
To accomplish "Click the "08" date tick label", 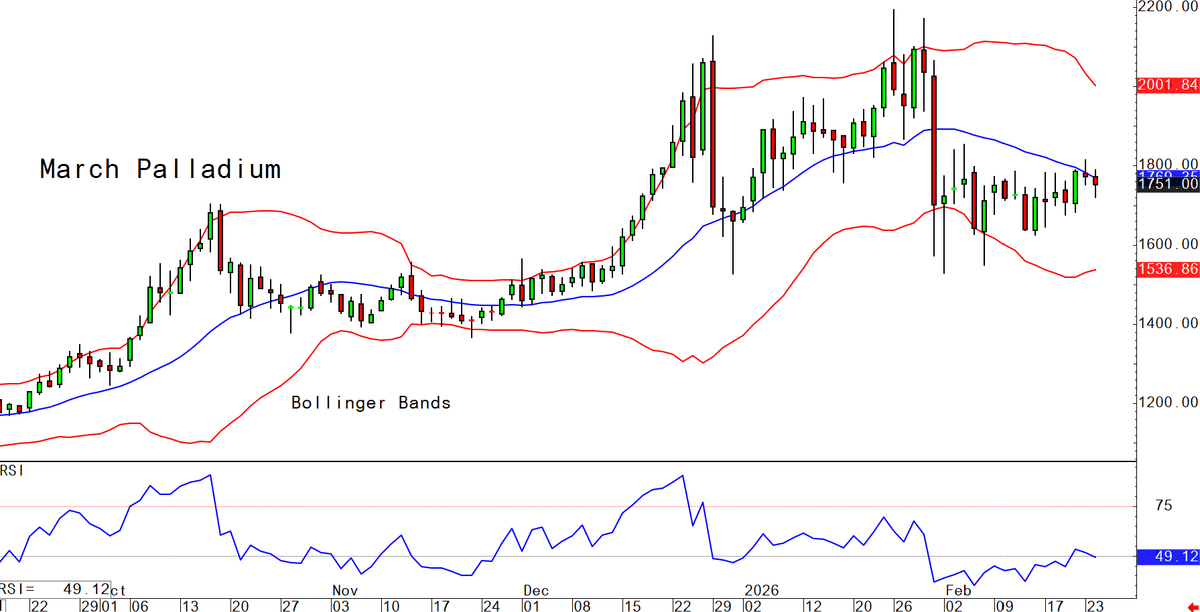I will point(582,605).
